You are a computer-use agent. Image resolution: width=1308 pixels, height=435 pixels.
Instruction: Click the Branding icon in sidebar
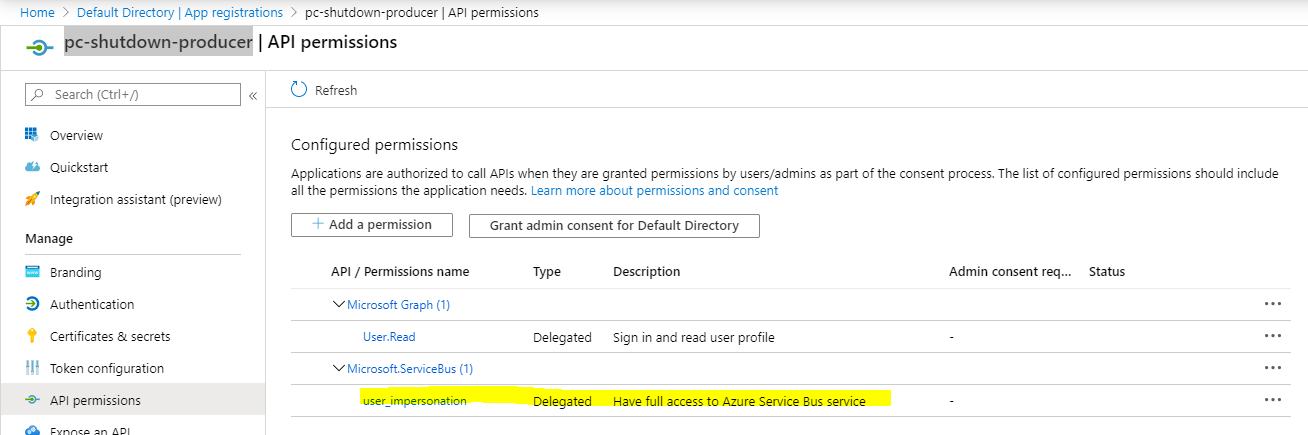tap(31, 272)
